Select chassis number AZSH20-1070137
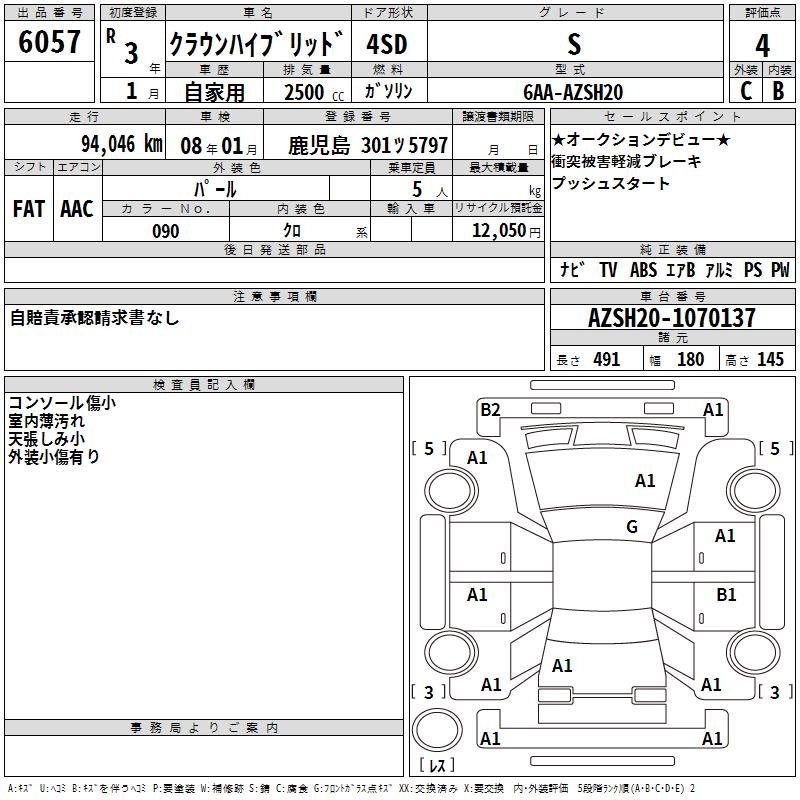This screenshot has width=800, height=800. pos(672,317)
